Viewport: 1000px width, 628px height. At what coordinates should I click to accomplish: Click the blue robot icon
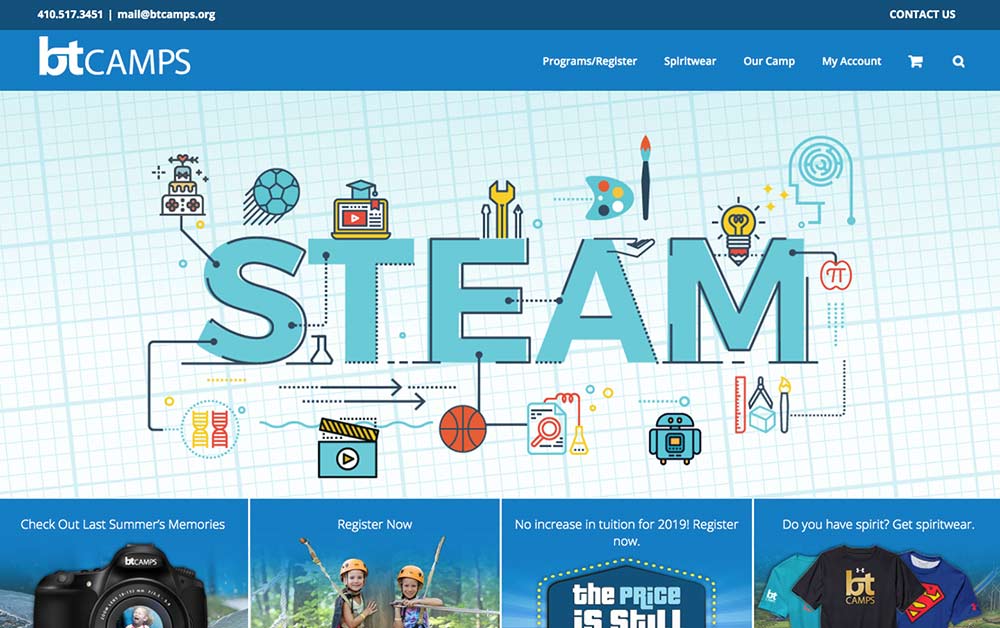(675, 437)
